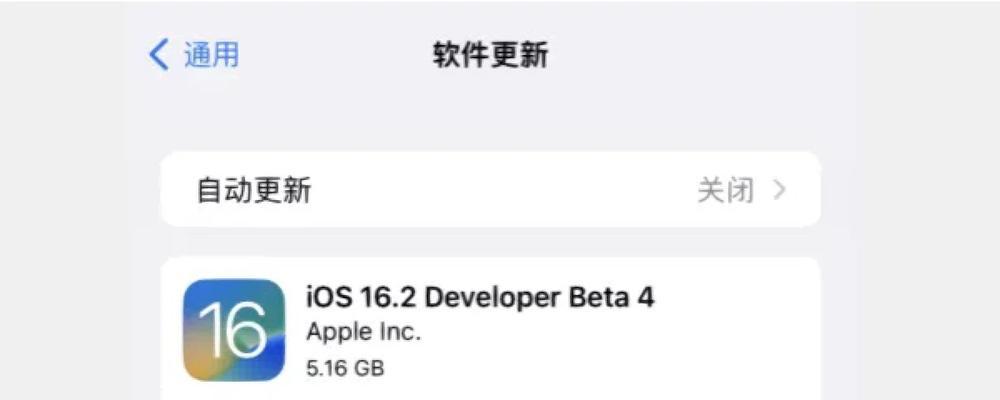This screenshot has width=1000, height=400.
Task: Click the Apple Inc. developer label
Action: point(364,332)
